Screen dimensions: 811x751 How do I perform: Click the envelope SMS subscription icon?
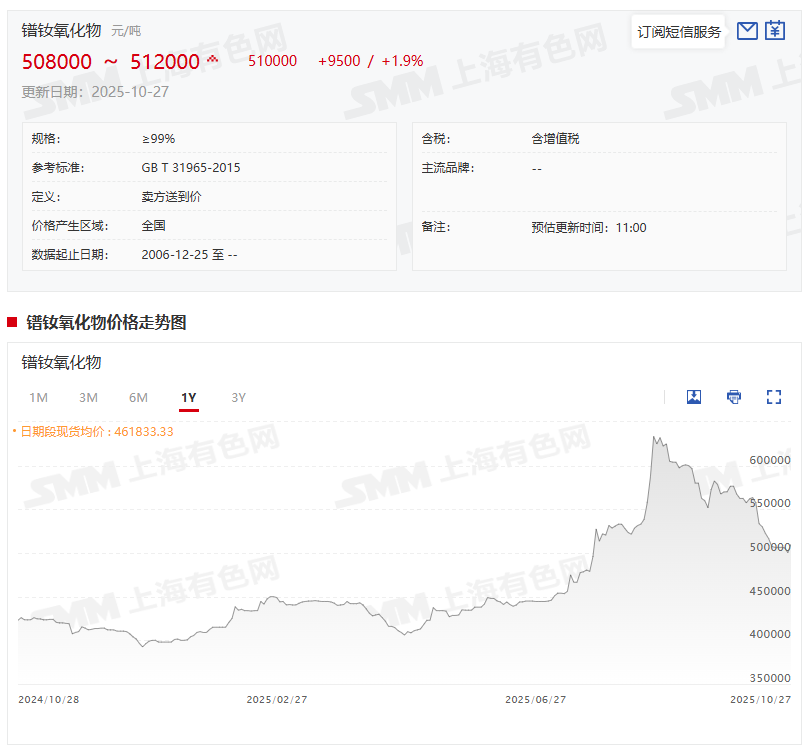747,31
